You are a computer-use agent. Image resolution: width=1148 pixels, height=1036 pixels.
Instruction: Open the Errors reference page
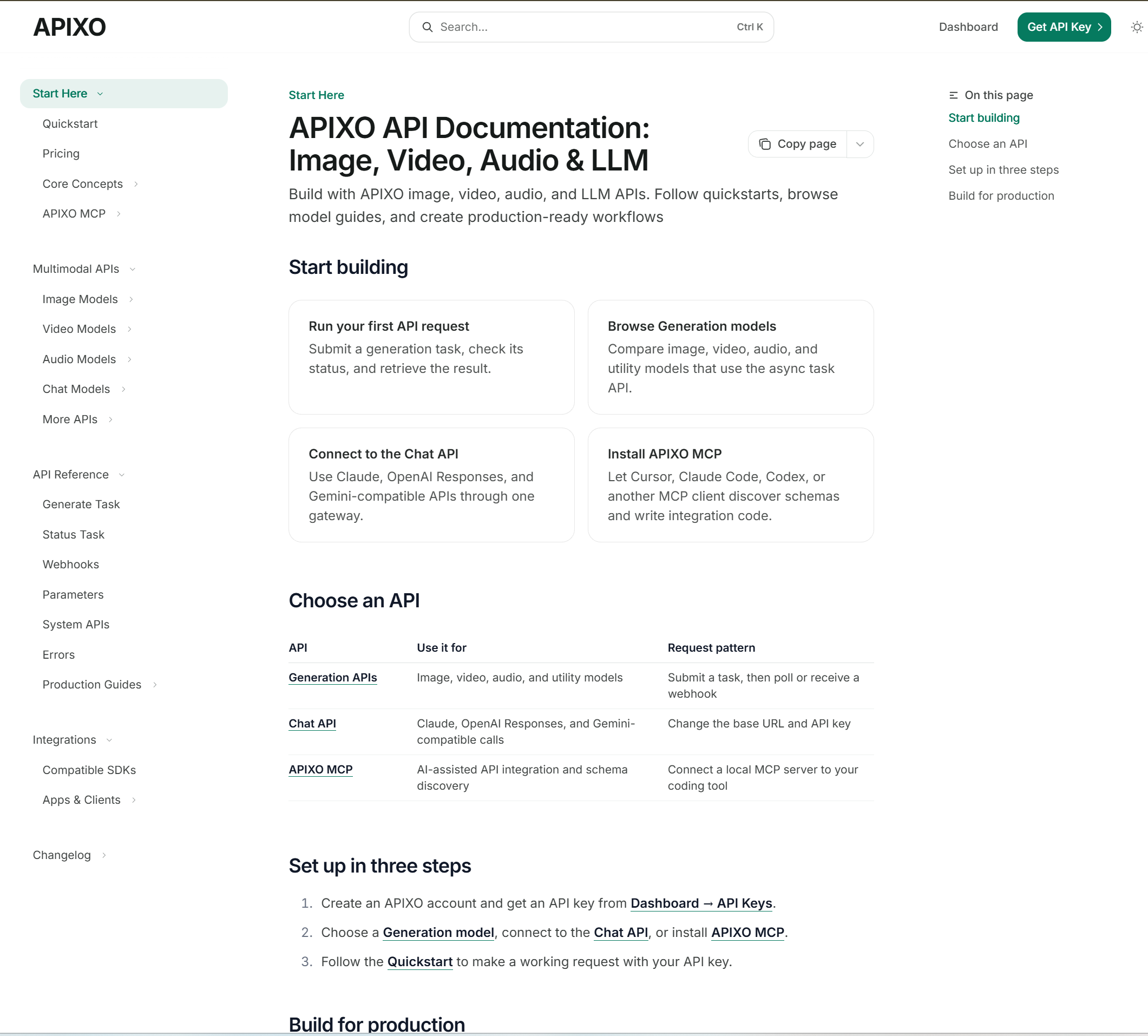58,654
